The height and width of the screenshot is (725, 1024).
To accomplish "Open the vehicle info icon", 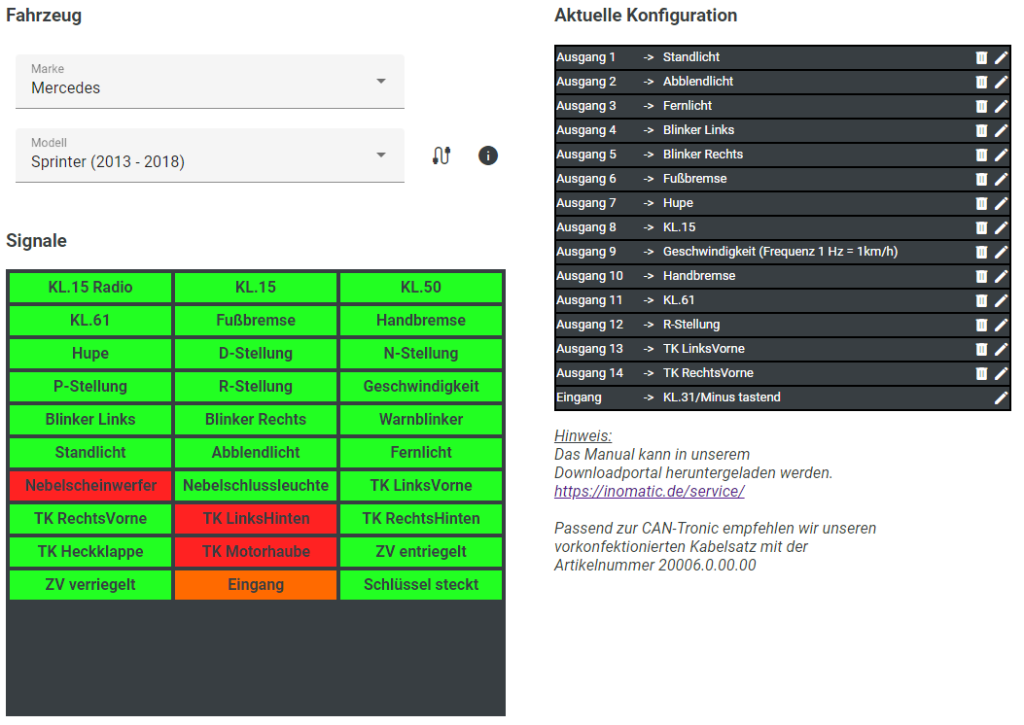I will point(488,156).
